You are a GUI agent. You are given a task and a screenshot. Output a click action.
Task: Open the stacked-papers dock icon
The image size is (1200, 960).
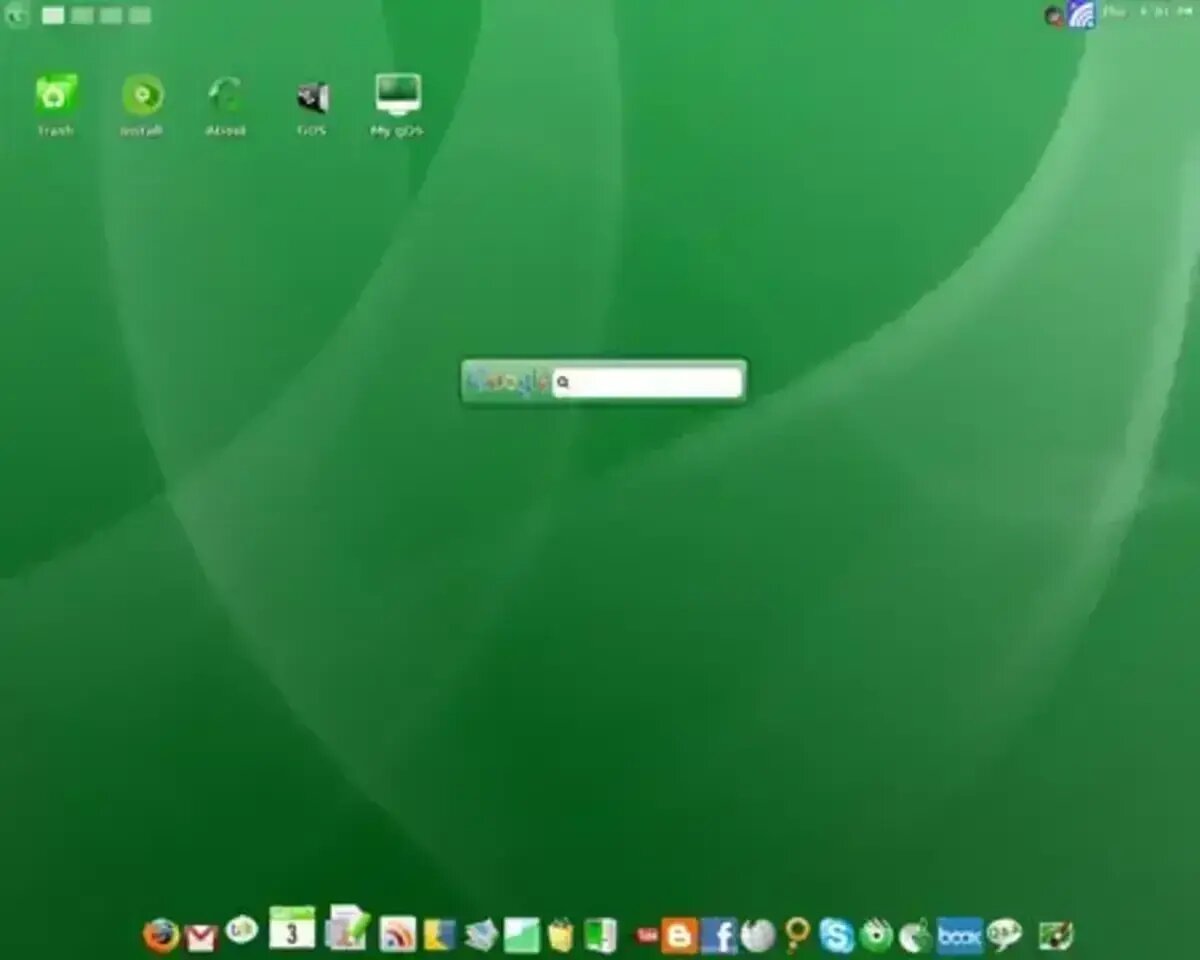(481, 935)
